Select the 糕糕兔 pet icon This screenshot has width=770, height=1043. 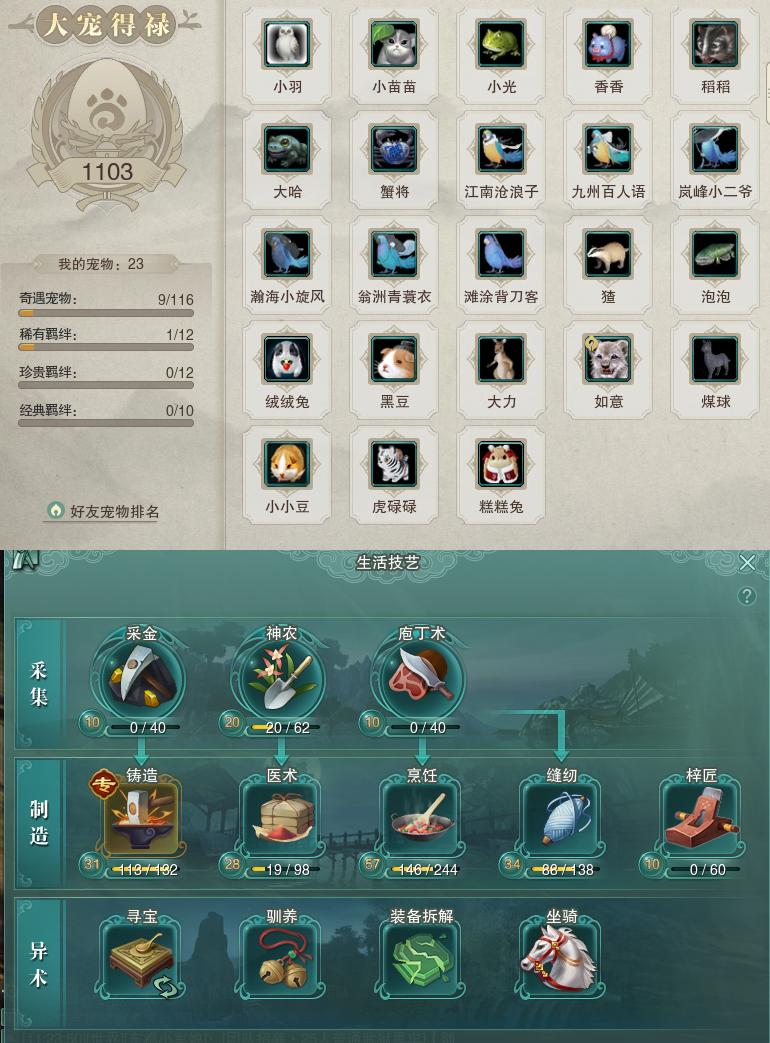501,464
